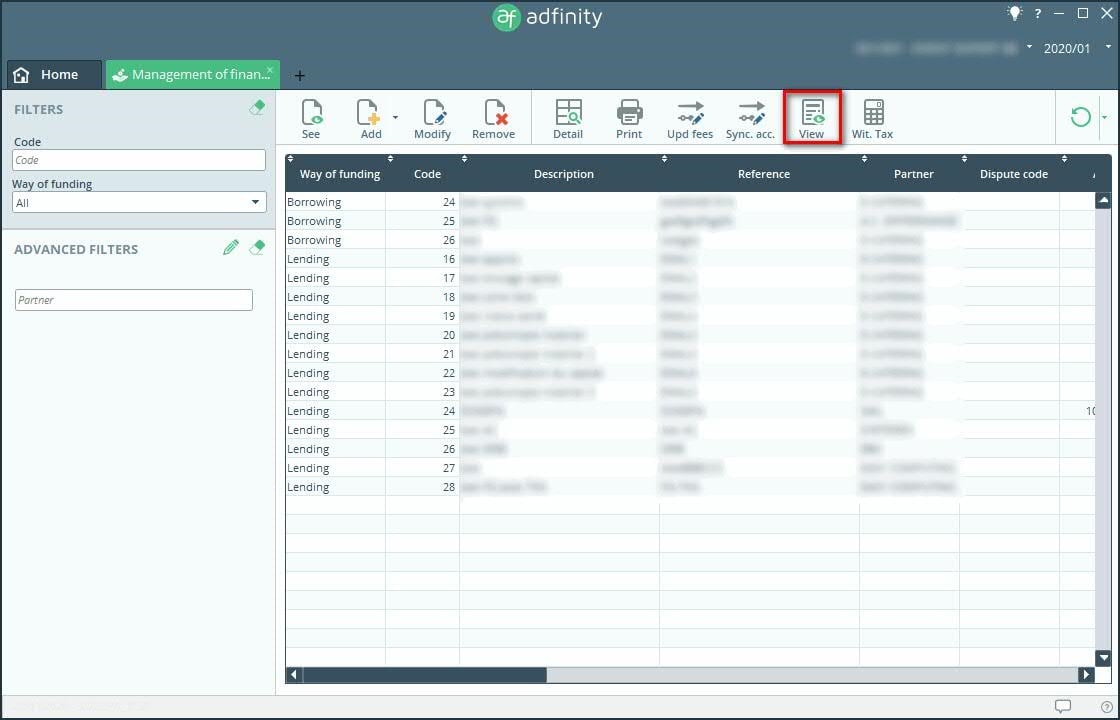Expand the Add button dropdown arrow
This screenshot has width=1120, height=720.
click(x=395, y=117)
